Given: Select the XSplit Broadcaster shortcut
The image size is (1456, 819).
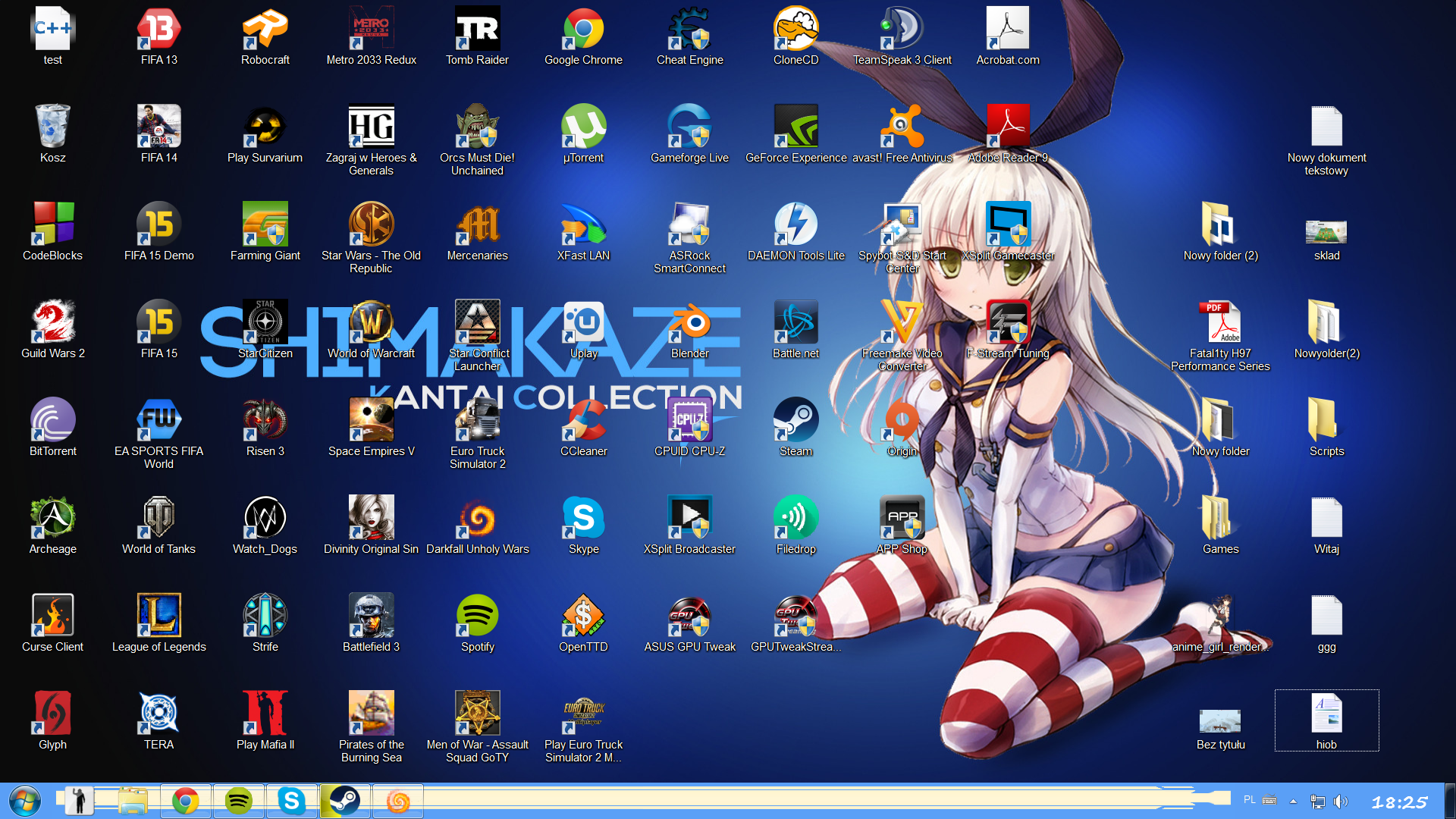Looking at the screenshot, I should pos(690,525).
